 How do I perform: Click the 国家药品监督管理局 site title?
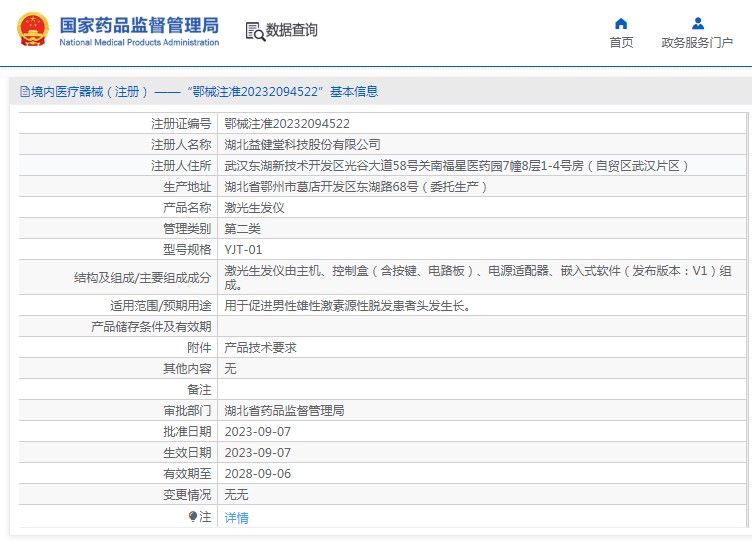click(139, 25)
